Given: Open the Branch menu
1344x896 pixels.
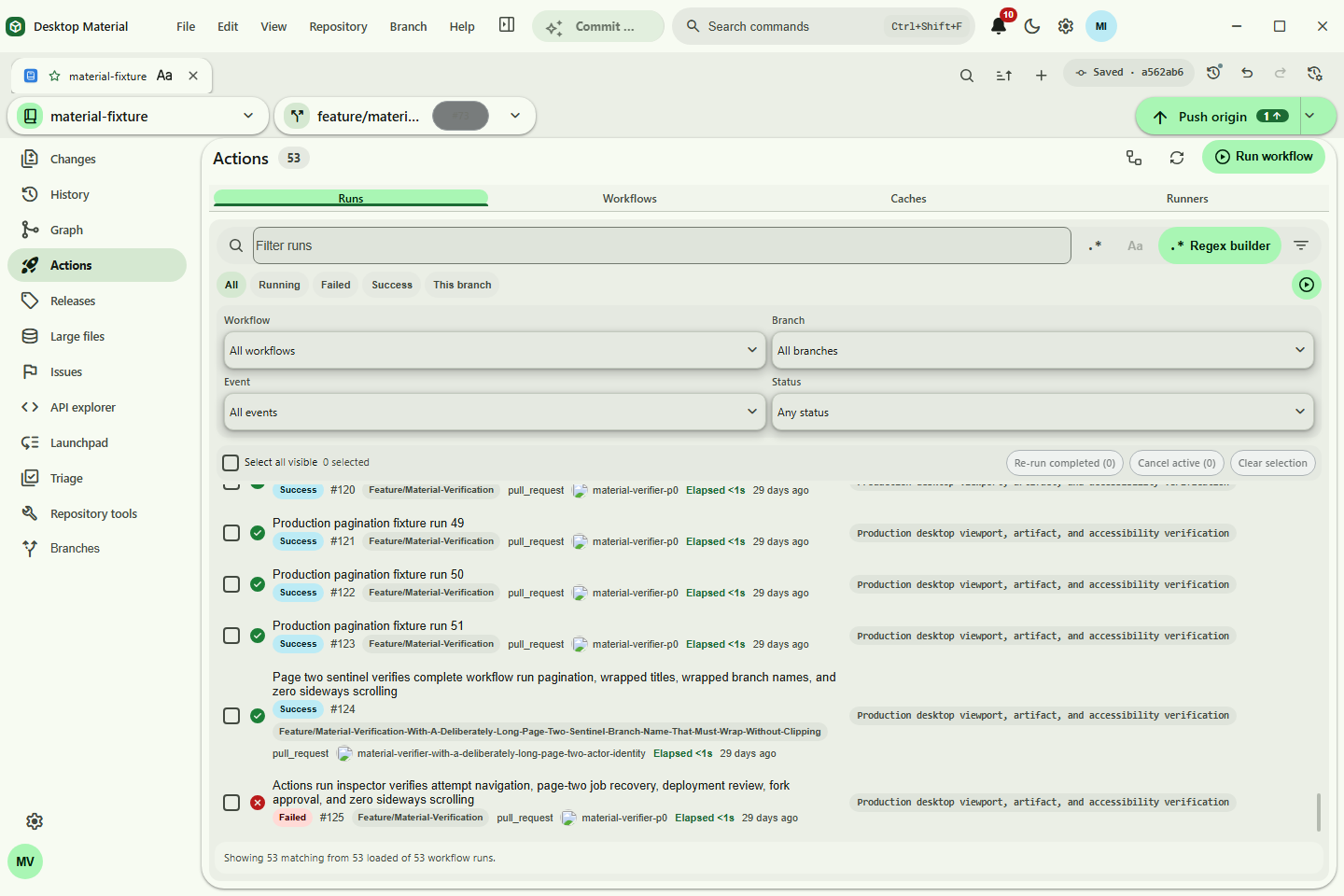Looking at the screenshot, I should coord(408,26).
